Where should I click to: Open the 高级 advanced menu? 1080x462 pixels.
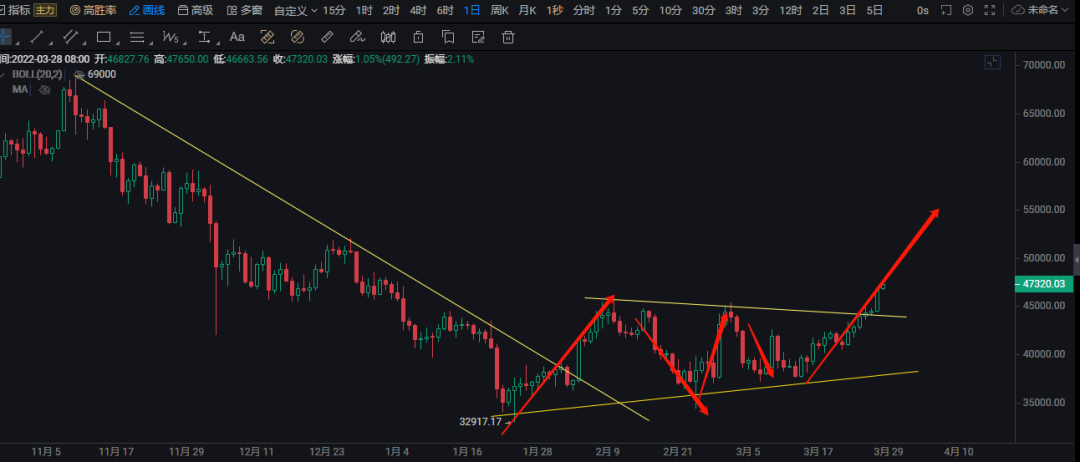click(x=196, y=10)
